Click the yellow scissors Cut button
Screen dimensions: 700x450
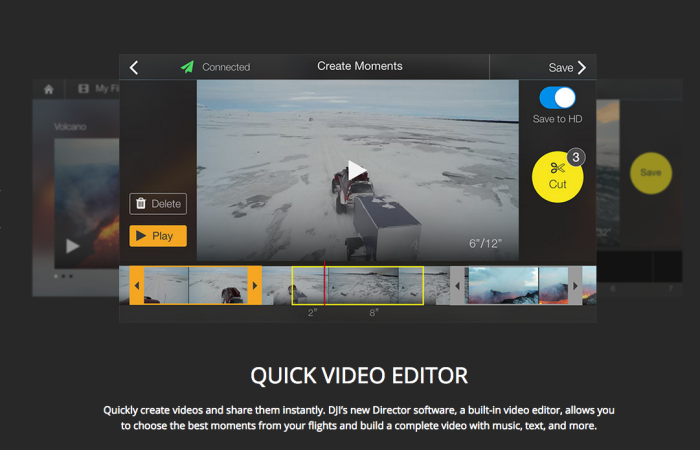[557, 177]
